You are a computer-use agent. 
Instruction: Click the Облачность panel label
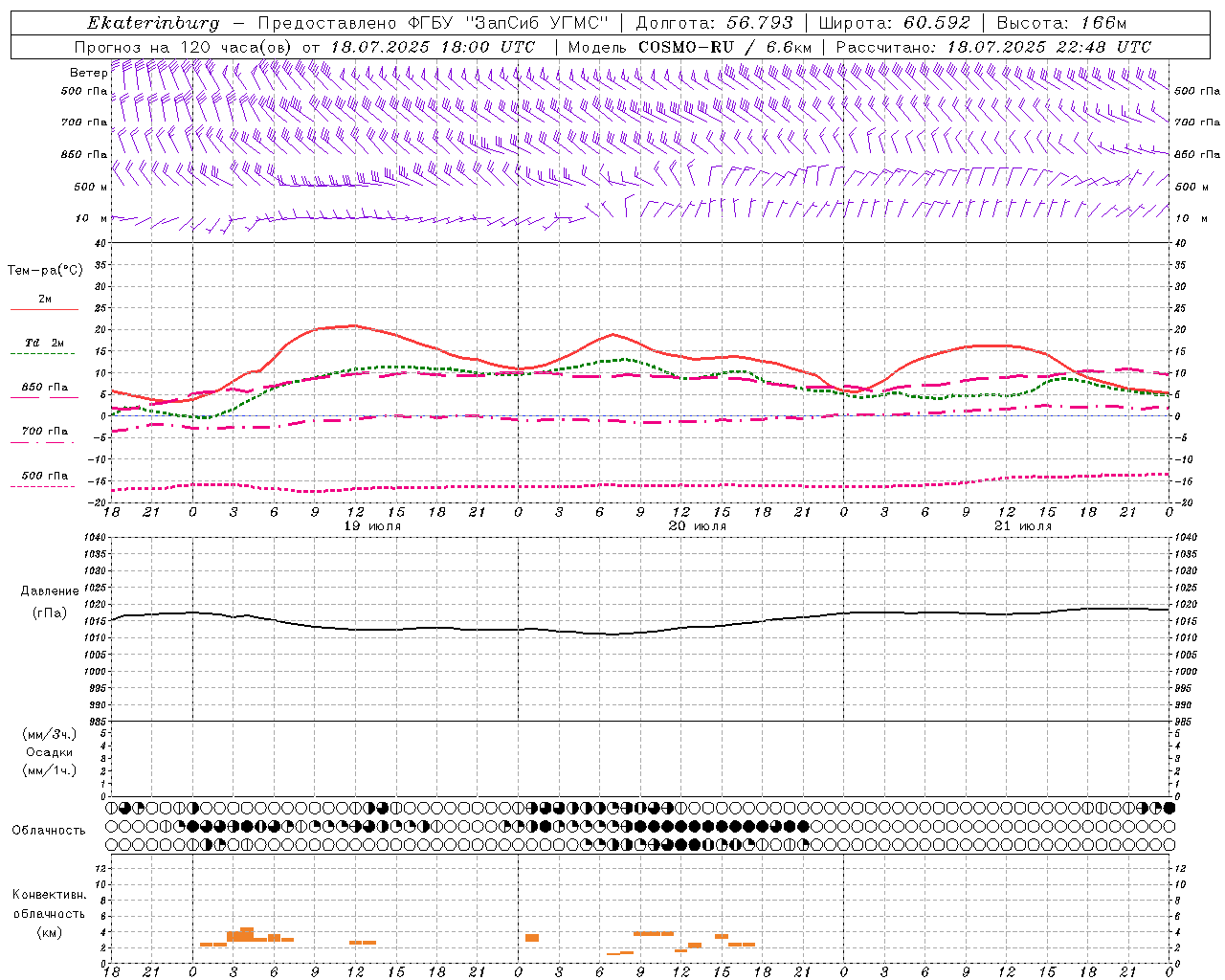point(49,831)
